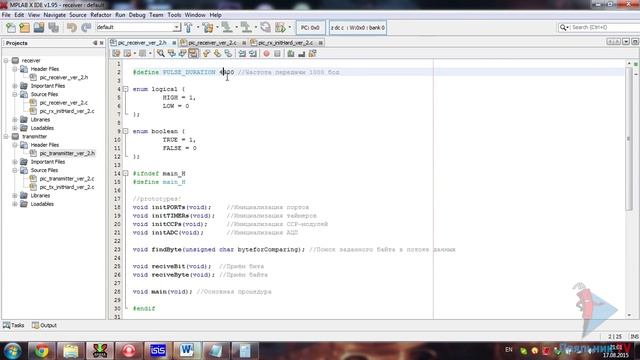Click the New Project toolbar icon

coord(24,27)
